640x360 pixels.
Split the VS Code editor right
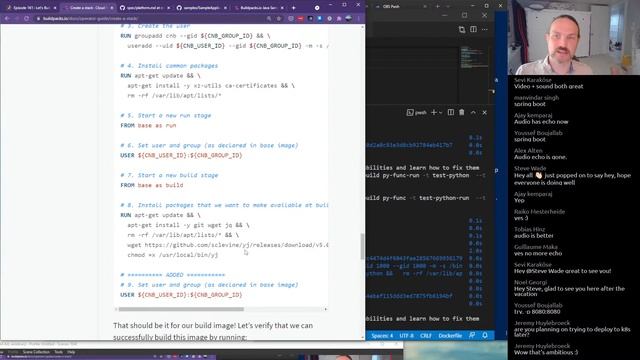coord(473,29)
